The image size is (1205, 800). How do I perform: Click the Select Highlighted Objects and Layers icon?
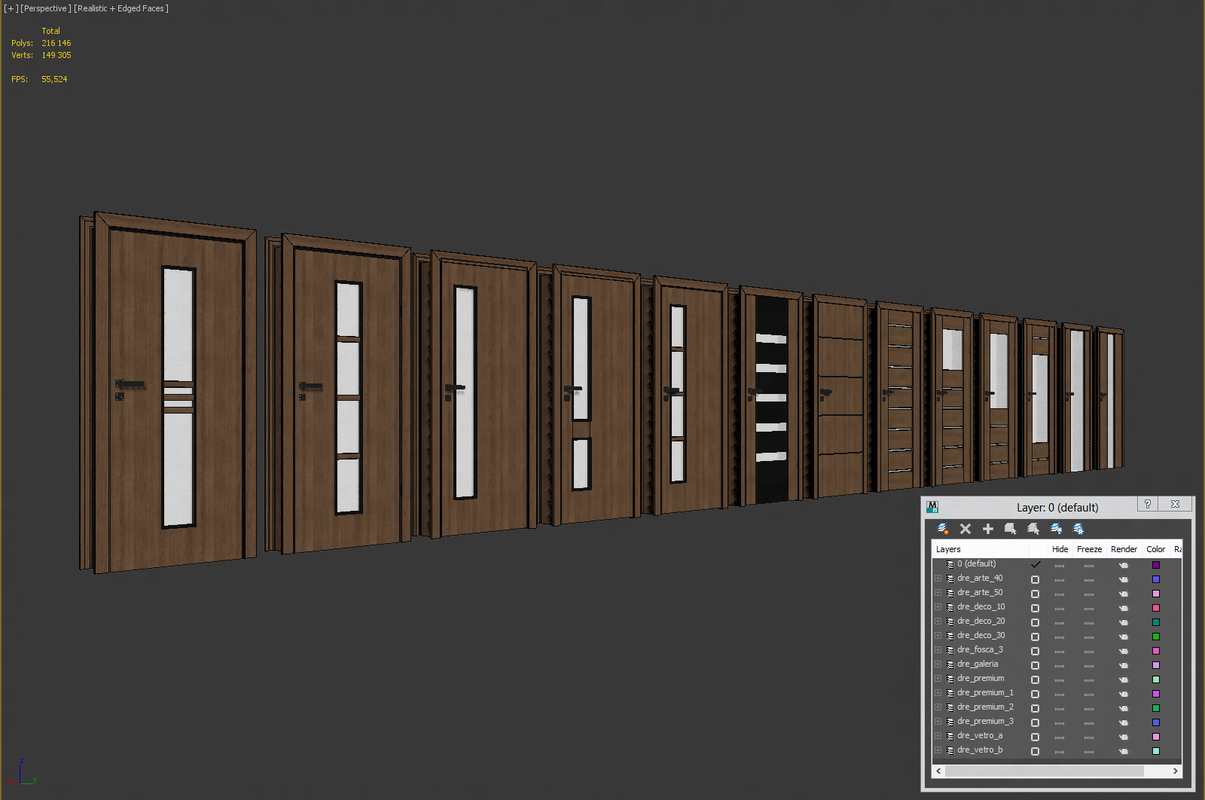(x=1010, y=529)
